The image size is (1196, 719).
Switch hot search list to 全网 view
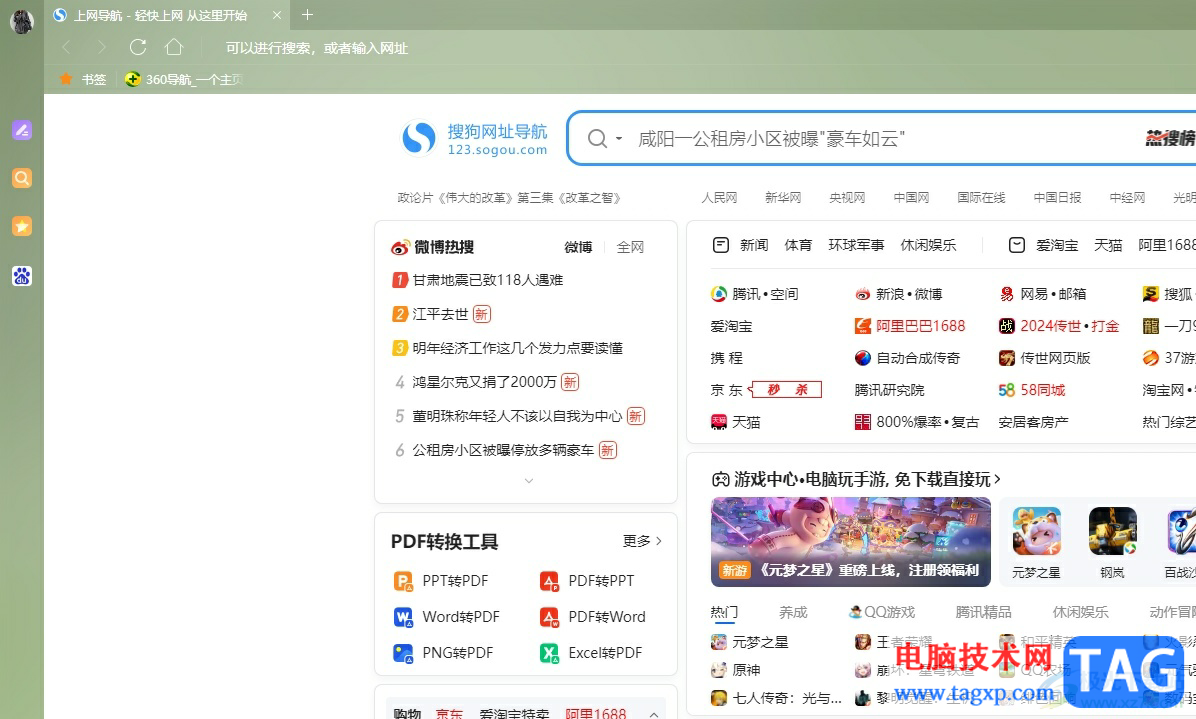click(630, 247)
